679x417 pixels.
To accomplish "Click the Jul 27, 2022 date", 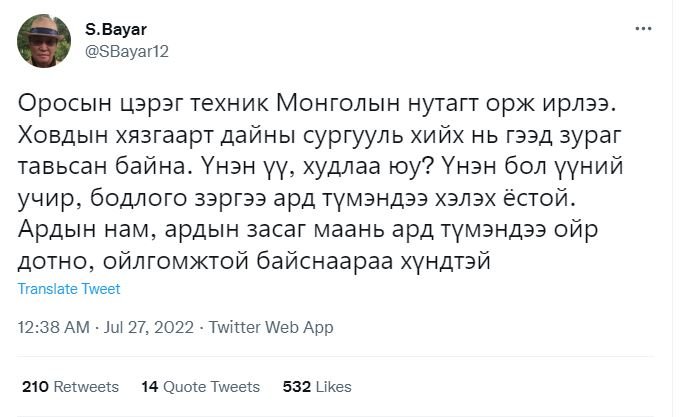I will pos(149,327).
